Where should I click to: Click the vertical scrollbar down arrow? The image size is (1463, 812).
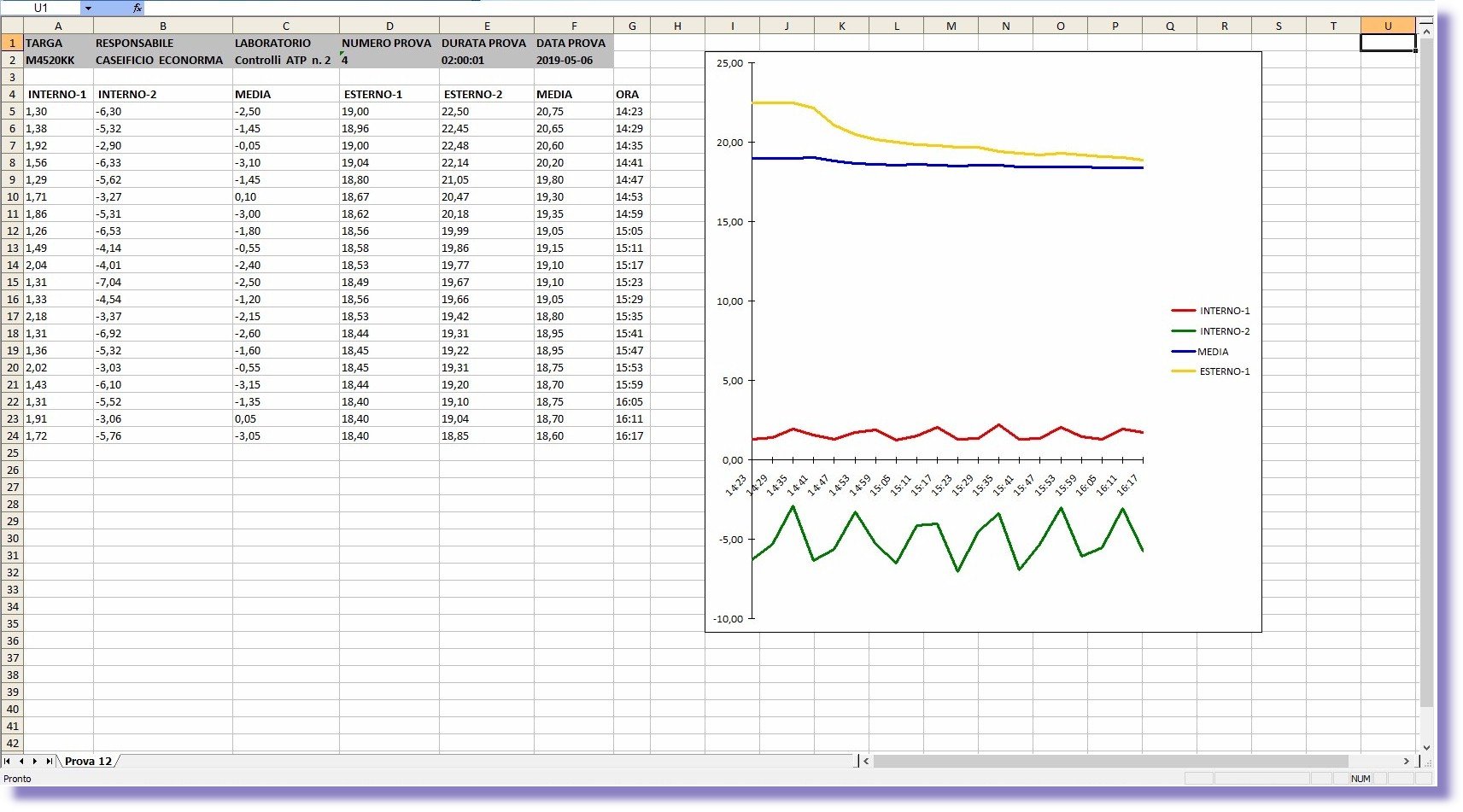point(1425,747)
